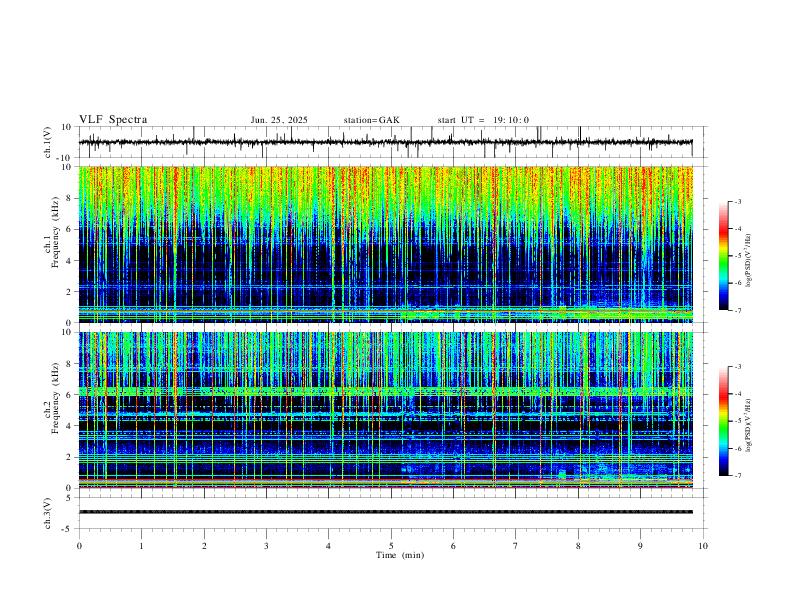This screenshot has height=612, width=792.
Task: Click the ch.1 colorbar log(PSD) label
Action: tap(749, 260)
